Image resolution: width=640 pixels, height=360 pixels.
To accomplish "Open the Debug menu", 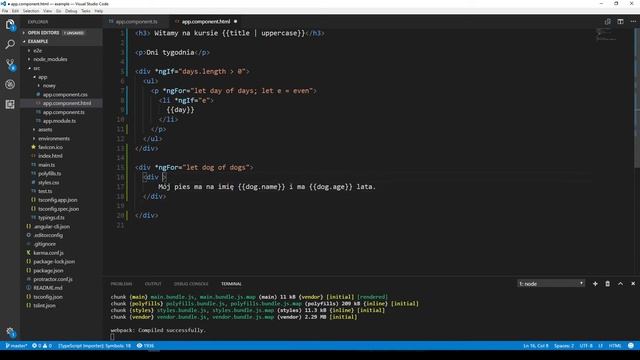I will [71, 11].
